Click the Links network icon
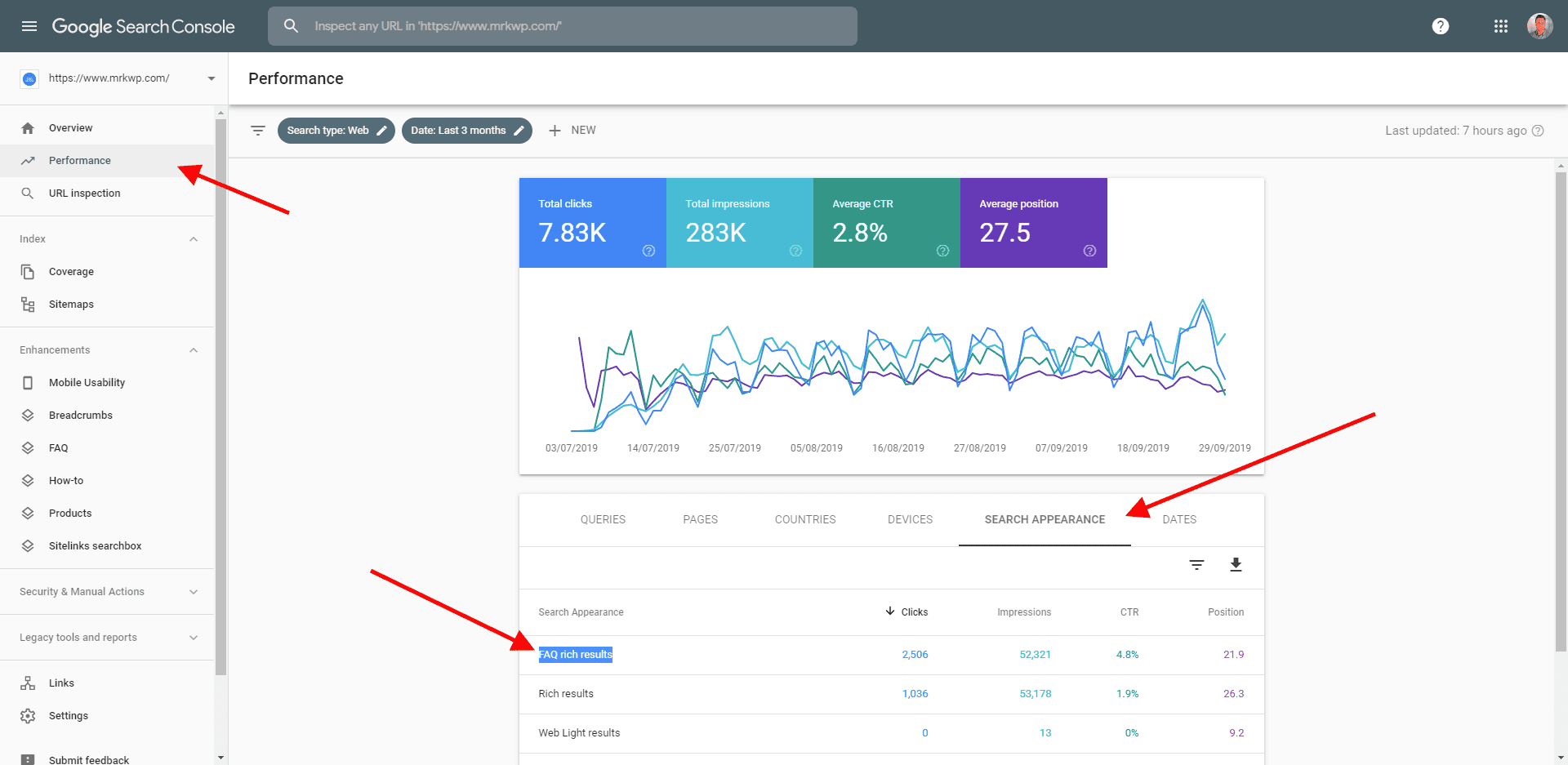 (28, 683)
